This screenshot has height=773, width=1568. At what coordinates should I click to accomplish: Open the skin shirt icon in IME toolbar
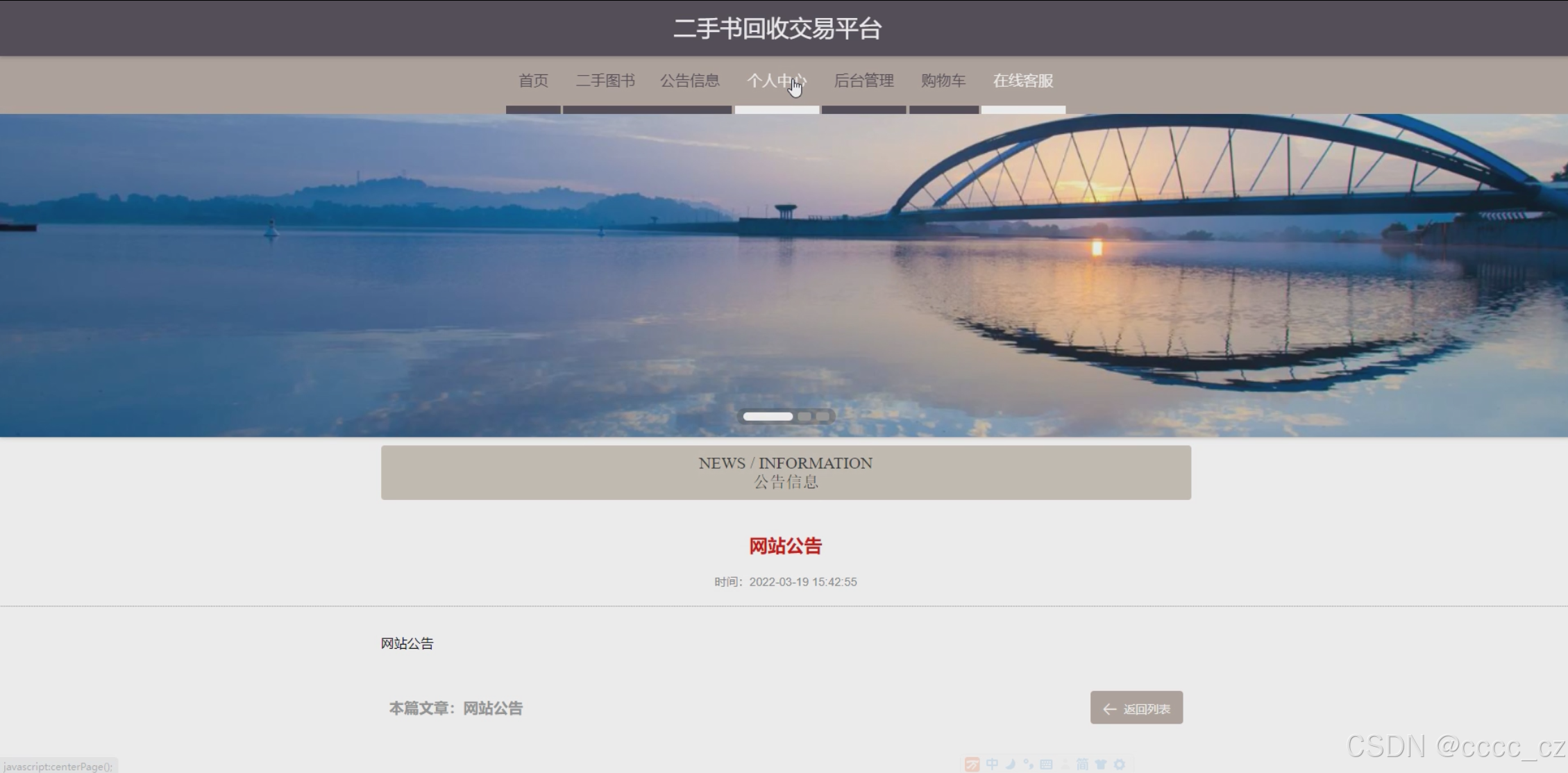pyautogui.click(x=1101, y=764)
